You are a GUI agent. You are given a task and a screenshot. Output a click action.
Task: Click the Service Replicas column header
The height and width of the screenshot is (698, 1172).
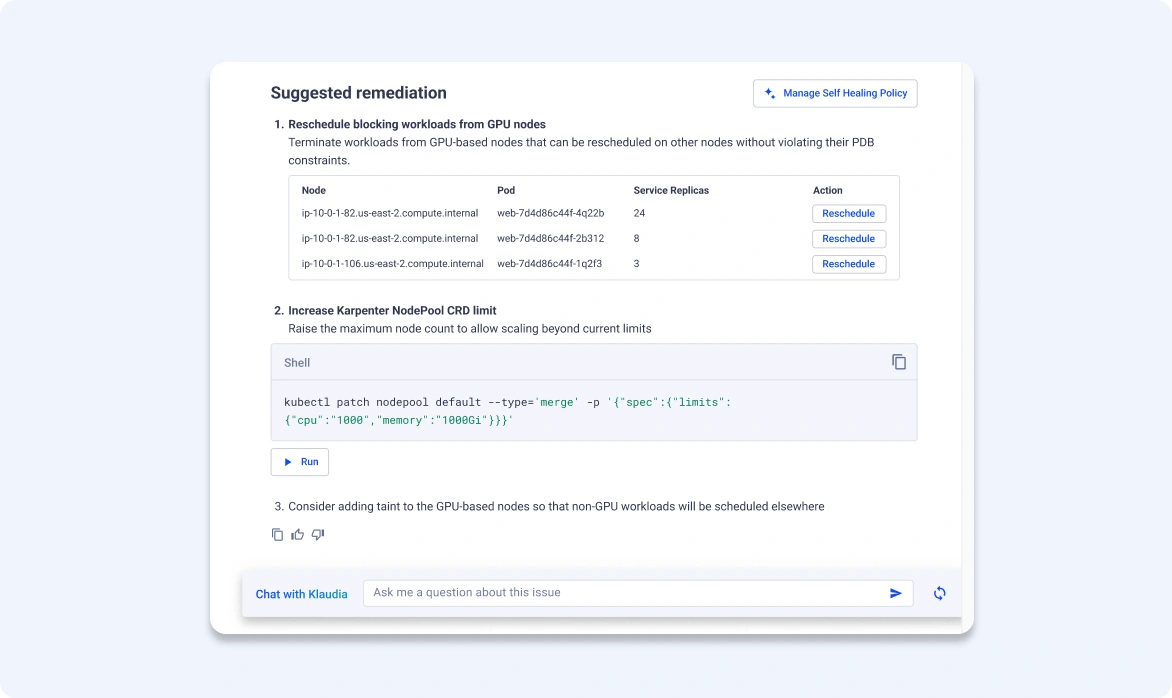pyautogui.click(x=671, y=190)
